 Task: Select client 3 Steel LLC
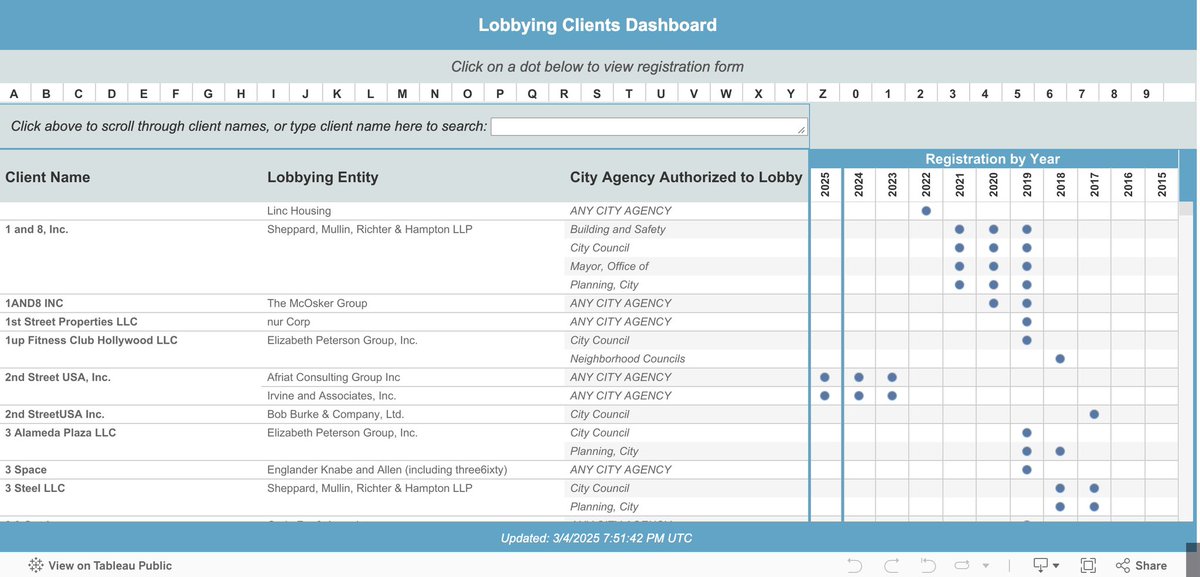(35, 488)
